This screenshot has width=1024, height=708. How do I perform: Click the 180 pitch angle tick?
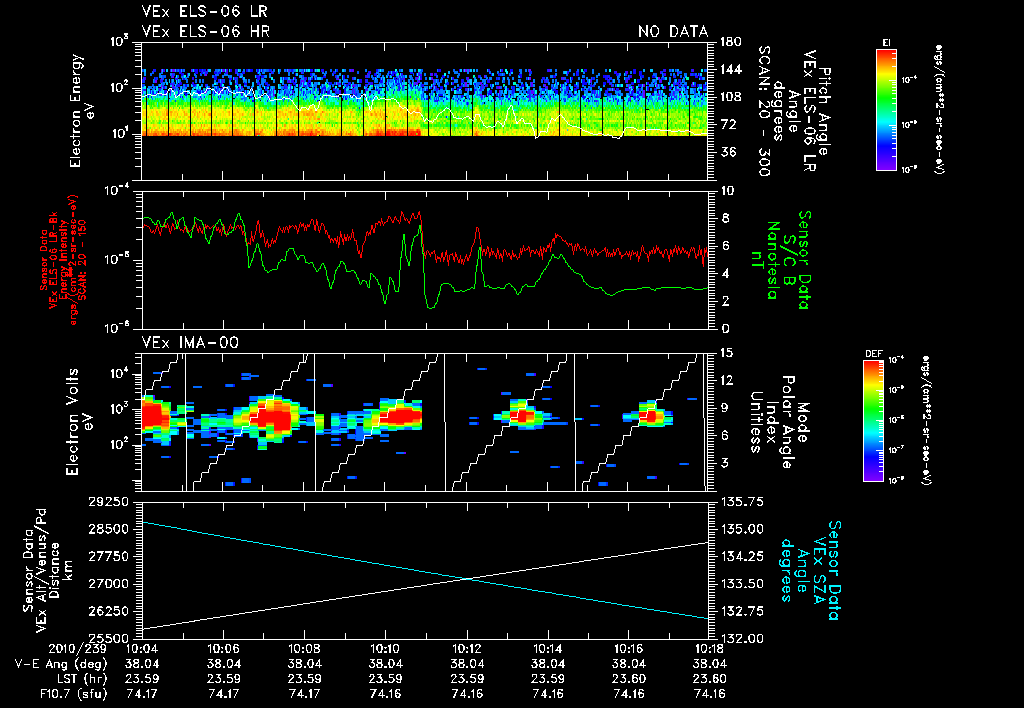point(731,42)
